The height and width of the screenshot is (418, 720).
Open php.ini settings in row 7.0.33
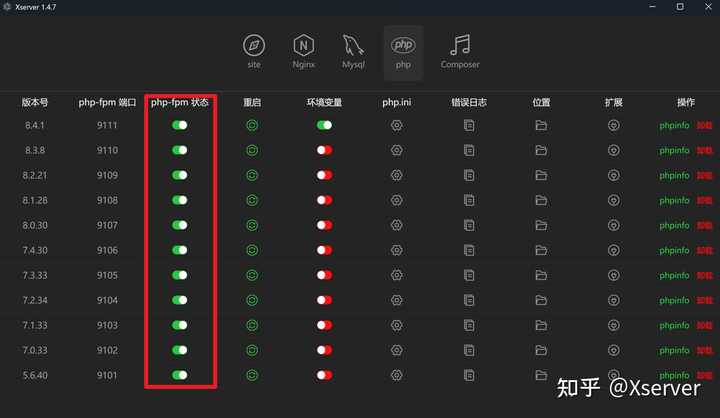[x=397, y=350]
